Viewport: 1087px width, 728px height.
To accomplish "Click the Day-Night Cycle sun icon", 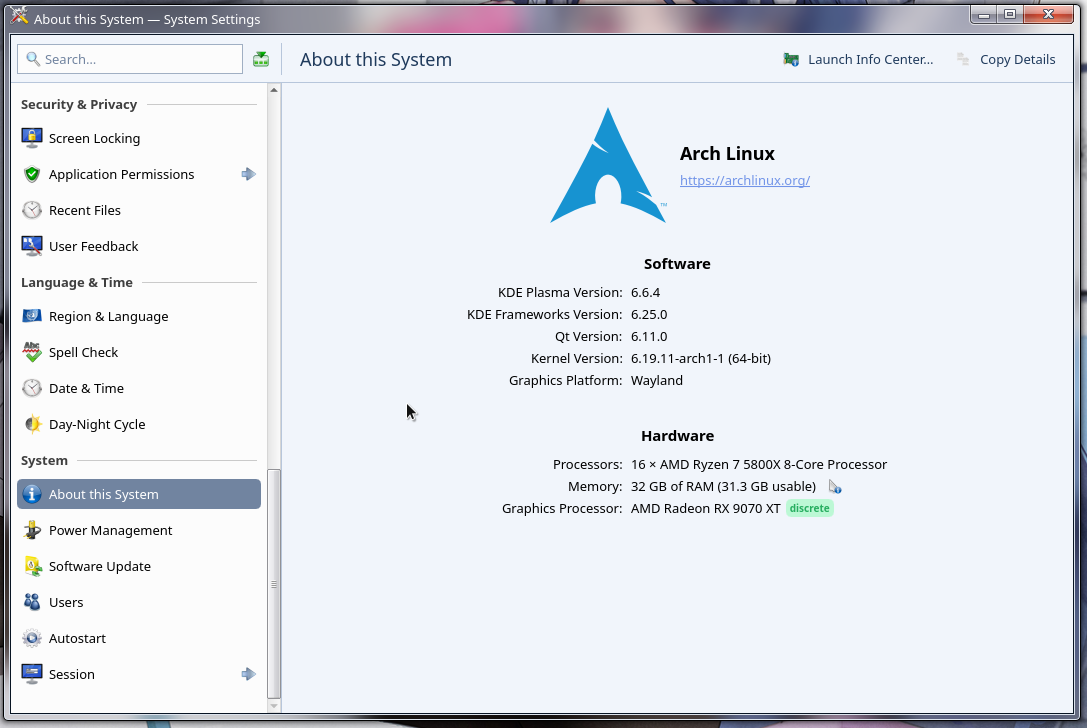I will point(32,424).
